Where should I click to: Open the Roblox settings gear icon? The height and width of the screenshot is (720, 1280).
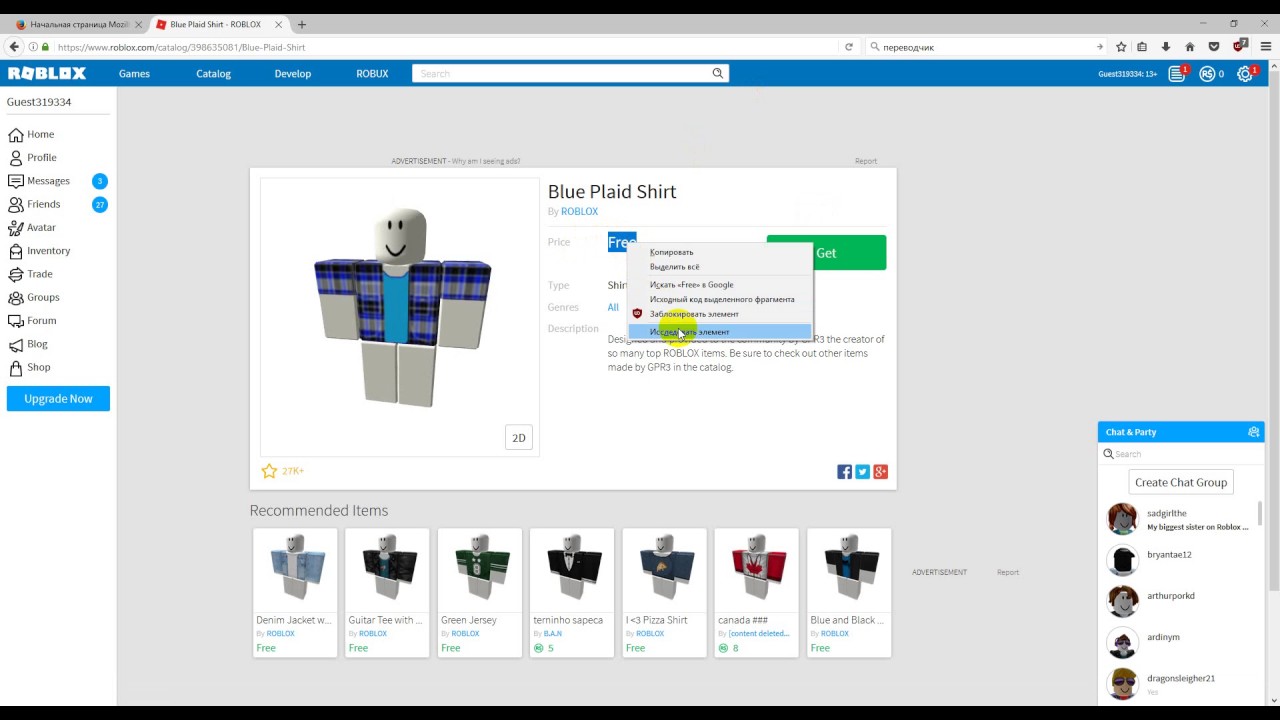(1245, 74)
